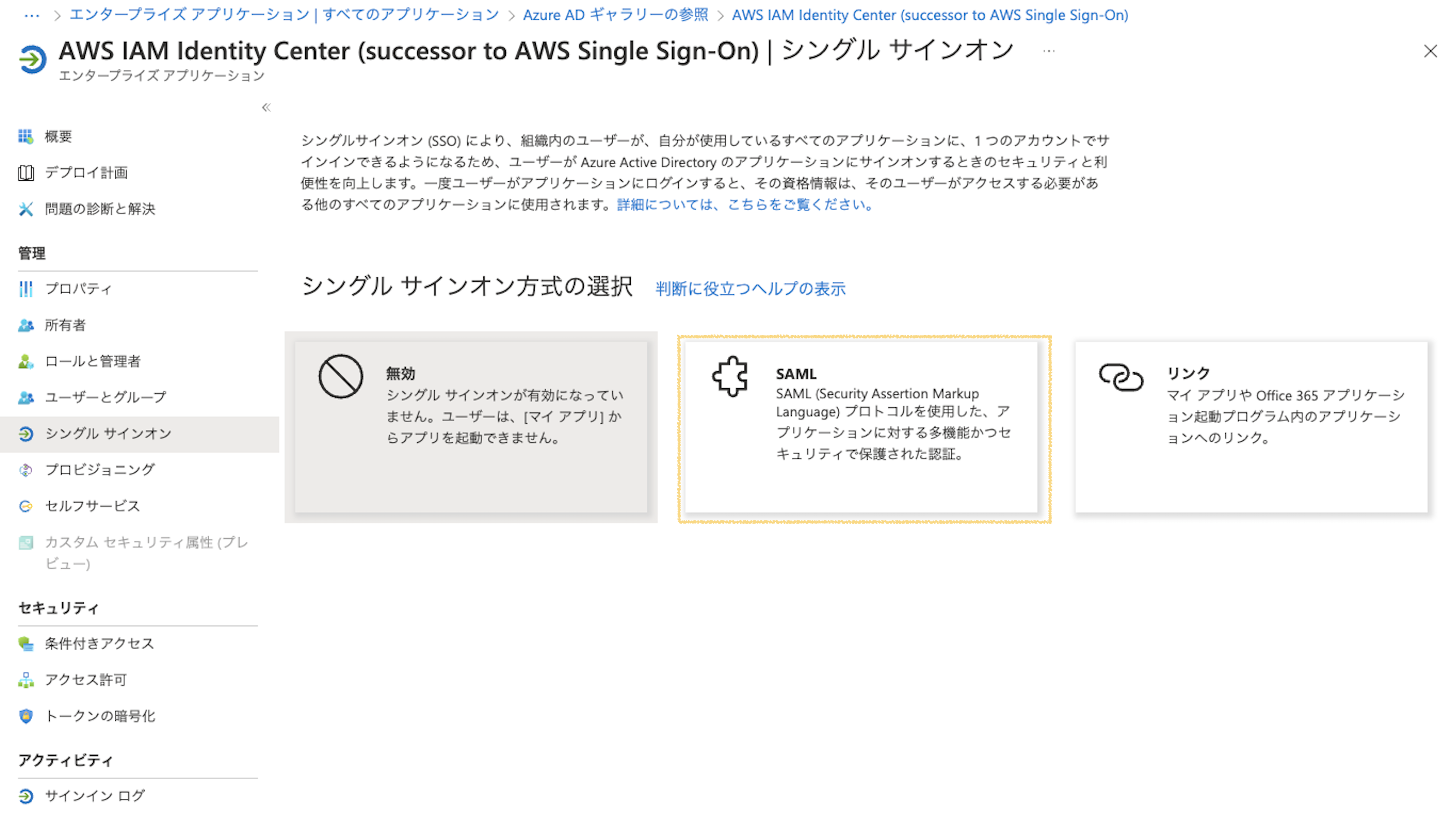
Task: Click the プロビジョニング sync icon
Action: [25, 470]
